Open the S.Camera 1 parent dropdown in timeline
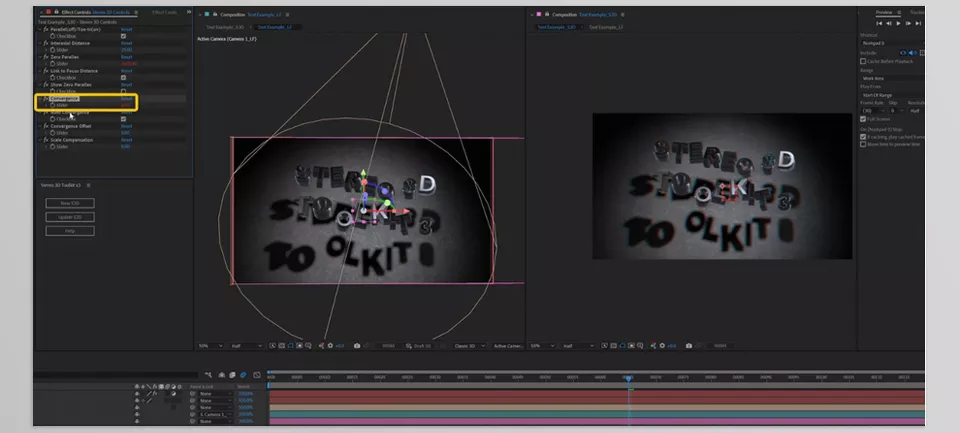The height and width of the screenshot is (433, 960). click(x=216, y=414)
